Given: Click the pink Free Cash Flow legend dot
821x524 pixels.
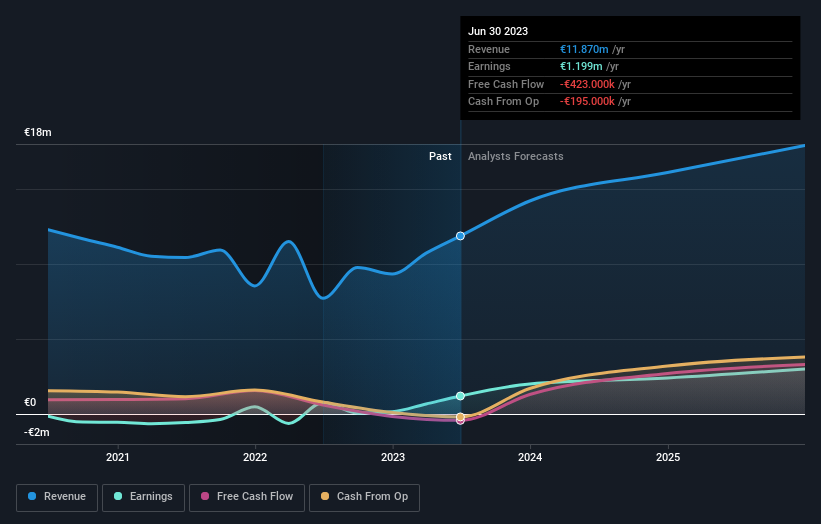Looking at the screenshot, I should point(205,496).
